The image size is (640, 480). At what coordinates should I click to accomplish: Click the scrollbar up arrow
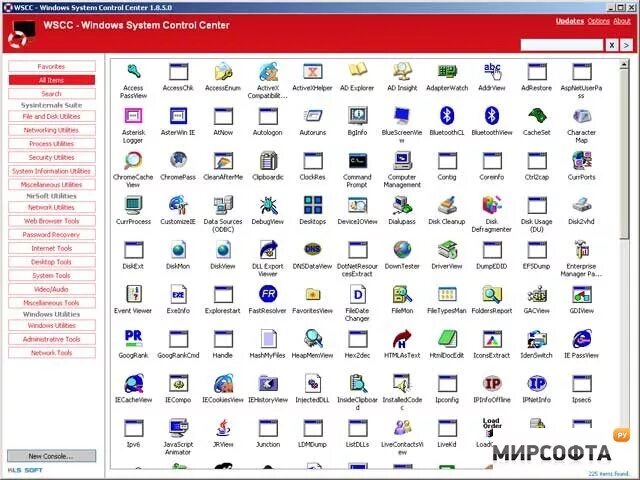pos(624,64)
